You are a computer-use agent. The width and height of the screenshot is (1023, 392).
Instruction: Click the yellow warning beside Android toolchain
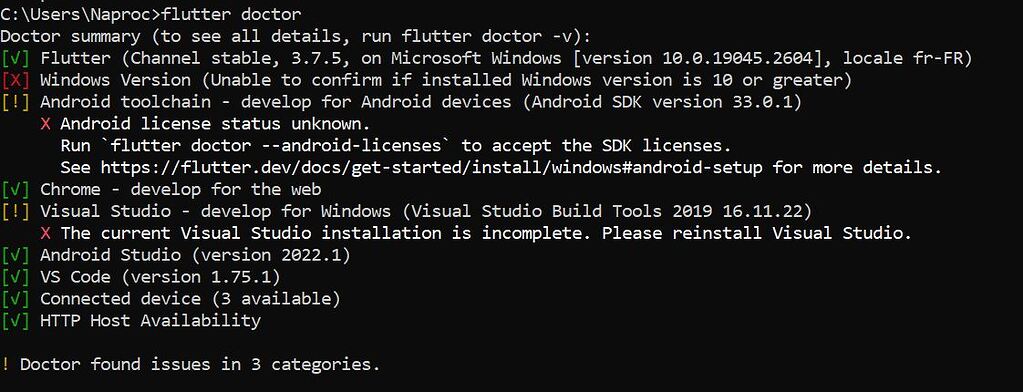tap(15, 102)
